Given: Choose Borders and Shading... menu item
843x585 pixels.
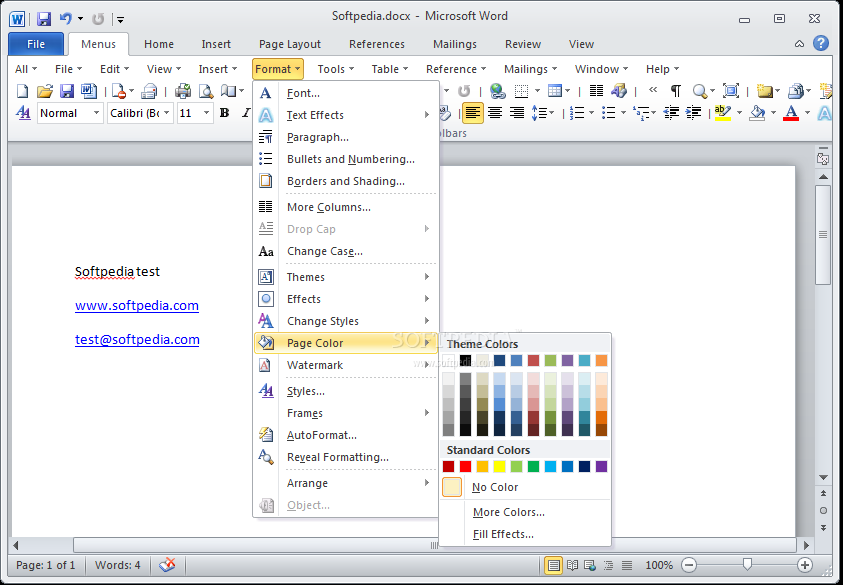Looking at the screenshot, I should (x=346, y=181).
